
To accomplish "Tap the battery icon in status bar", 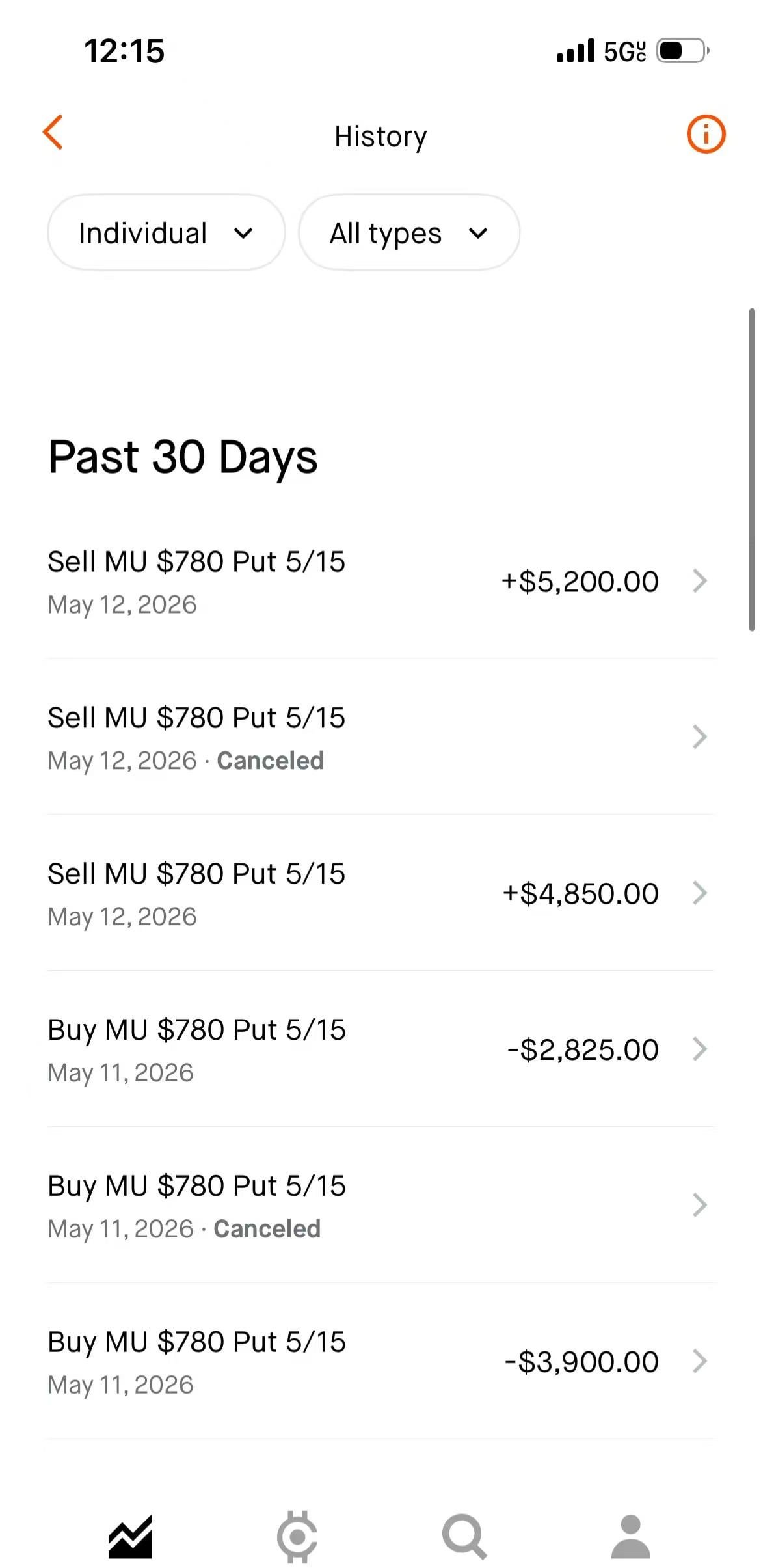I will pos(682,51).
